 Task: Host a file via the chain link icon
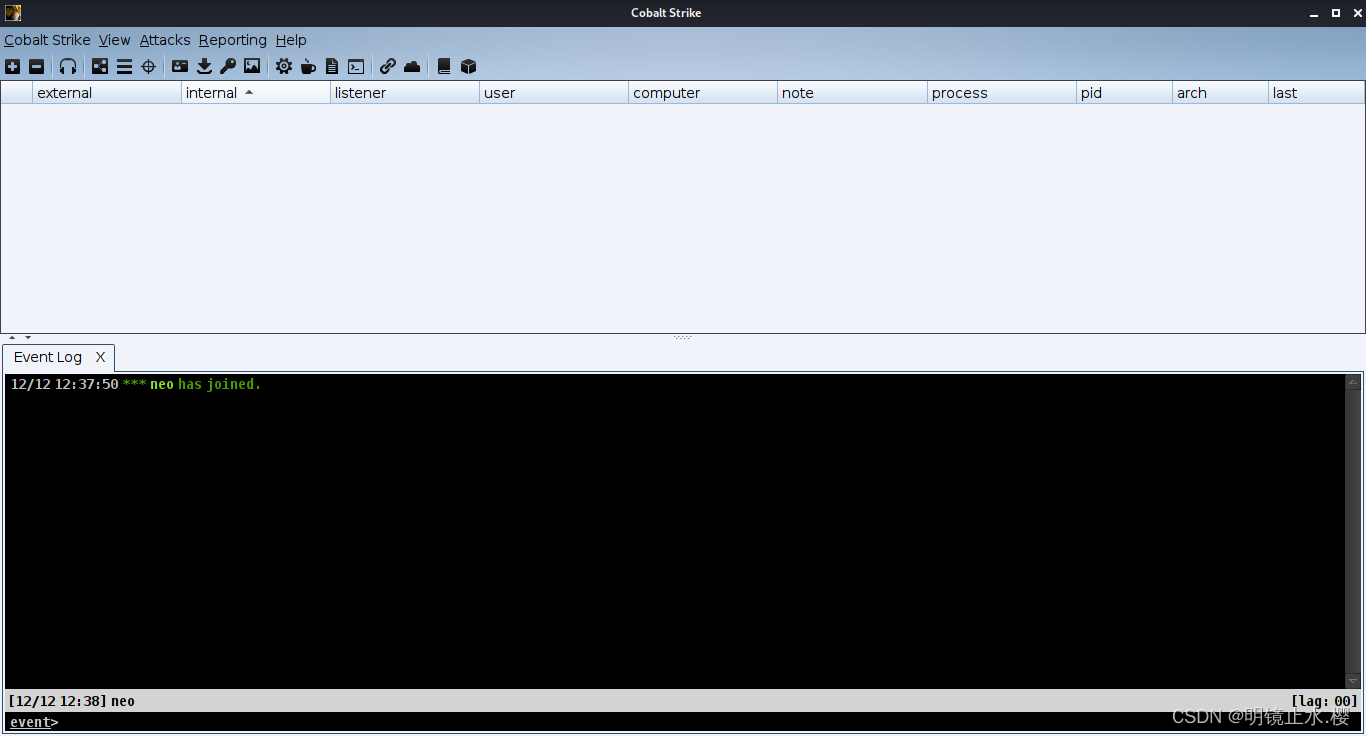[x=388, y=67]
